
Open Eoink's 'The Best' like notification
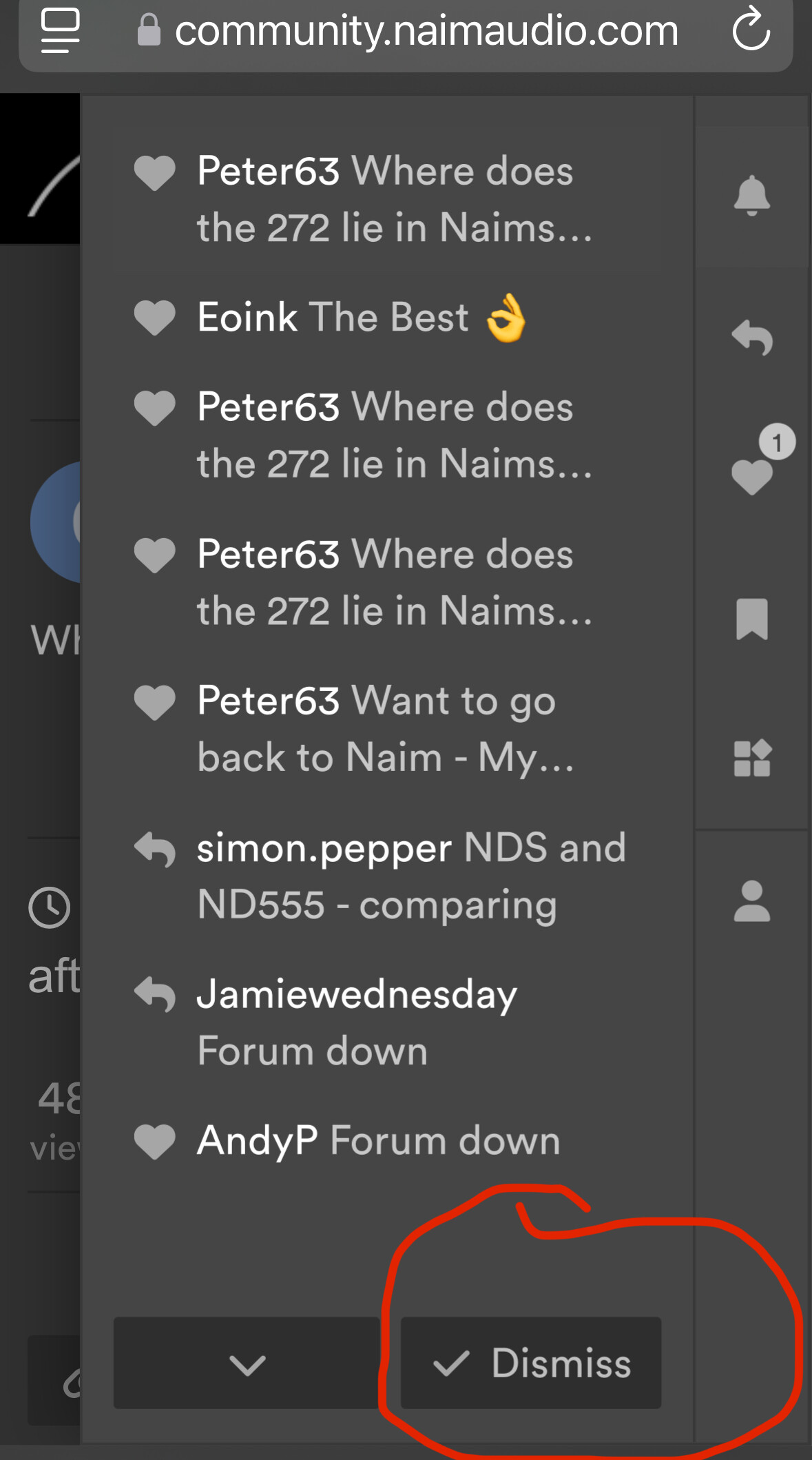(x=361, y=318)
